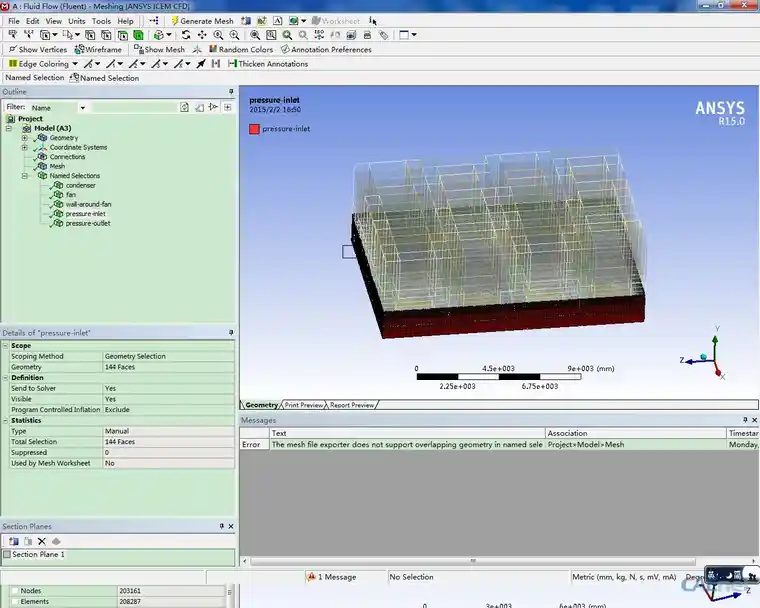Check the Elements checkbox
Screen dimensions: 760x608
(15, 601)
